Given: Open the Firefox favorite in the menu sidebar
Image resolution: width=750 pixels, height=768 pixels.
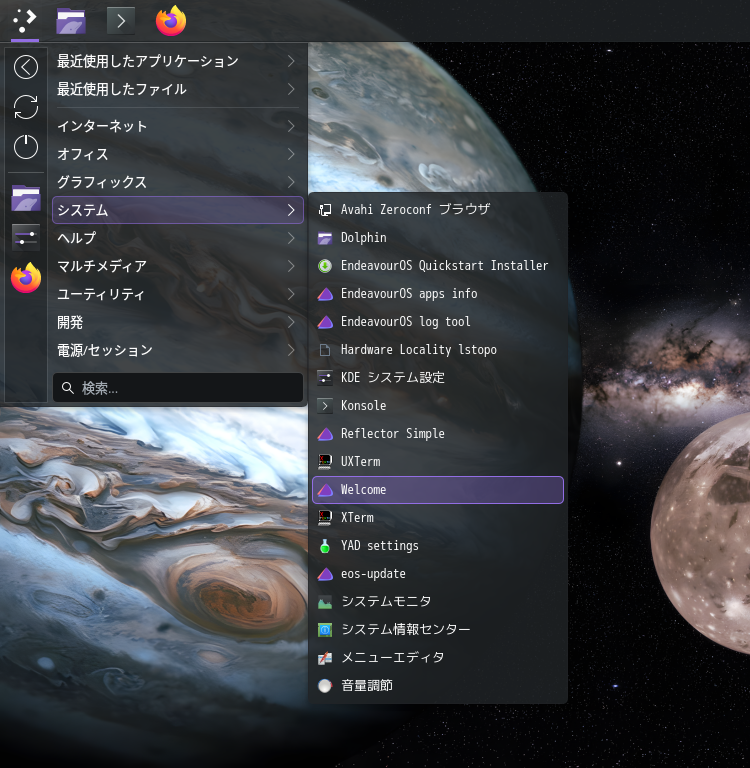Looking at the screenshot, I should [26, 278].
